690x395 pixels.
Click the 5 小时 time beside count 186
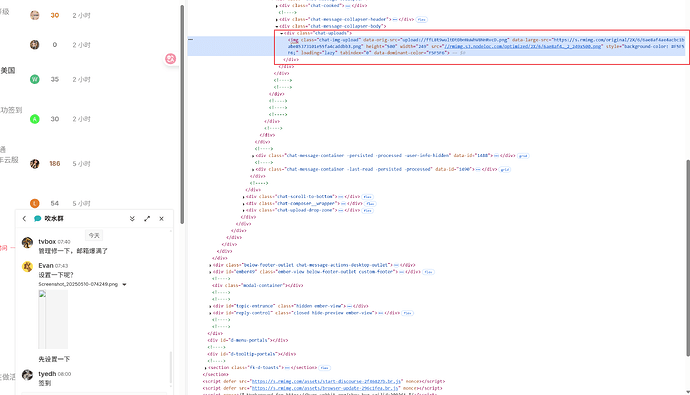81,164
